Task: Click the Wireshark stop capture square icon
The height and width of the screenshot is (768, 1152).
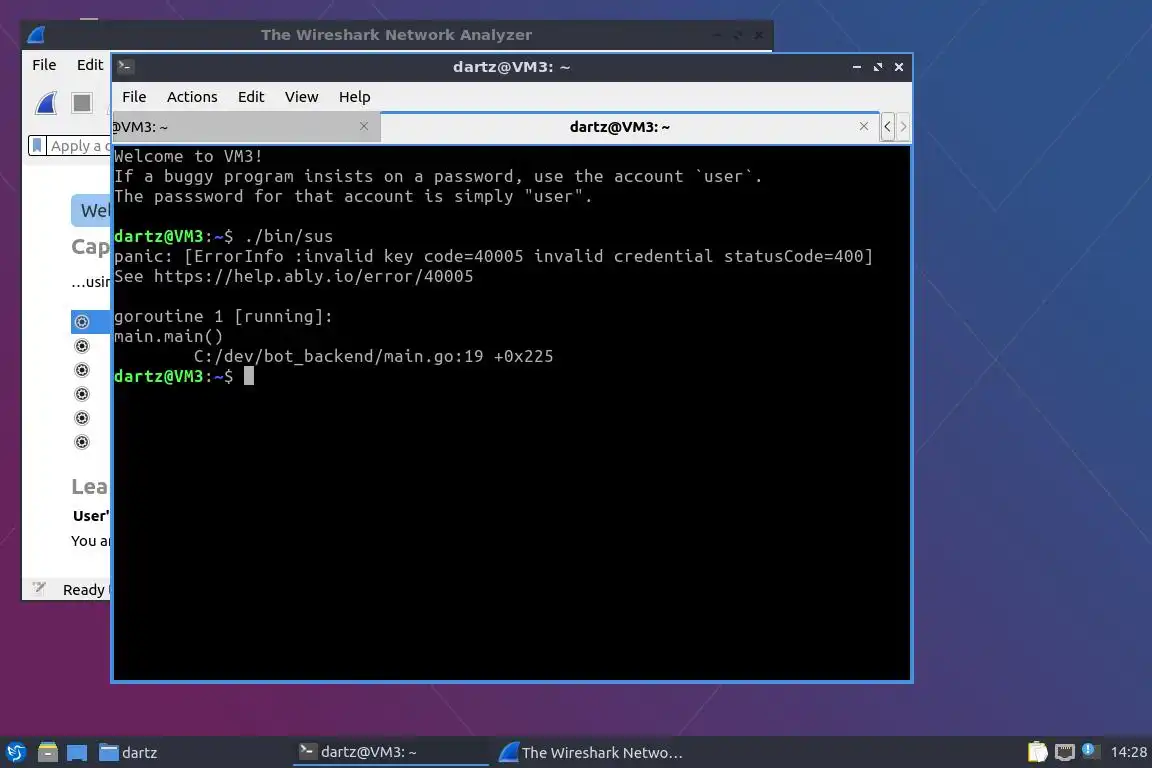Action: [x=82, y=103]
